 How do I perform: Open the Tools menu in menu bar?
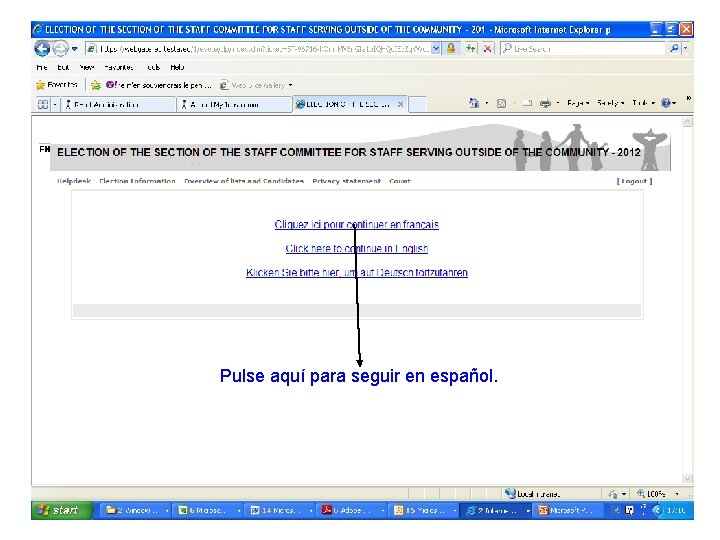(x=153, y=68)
